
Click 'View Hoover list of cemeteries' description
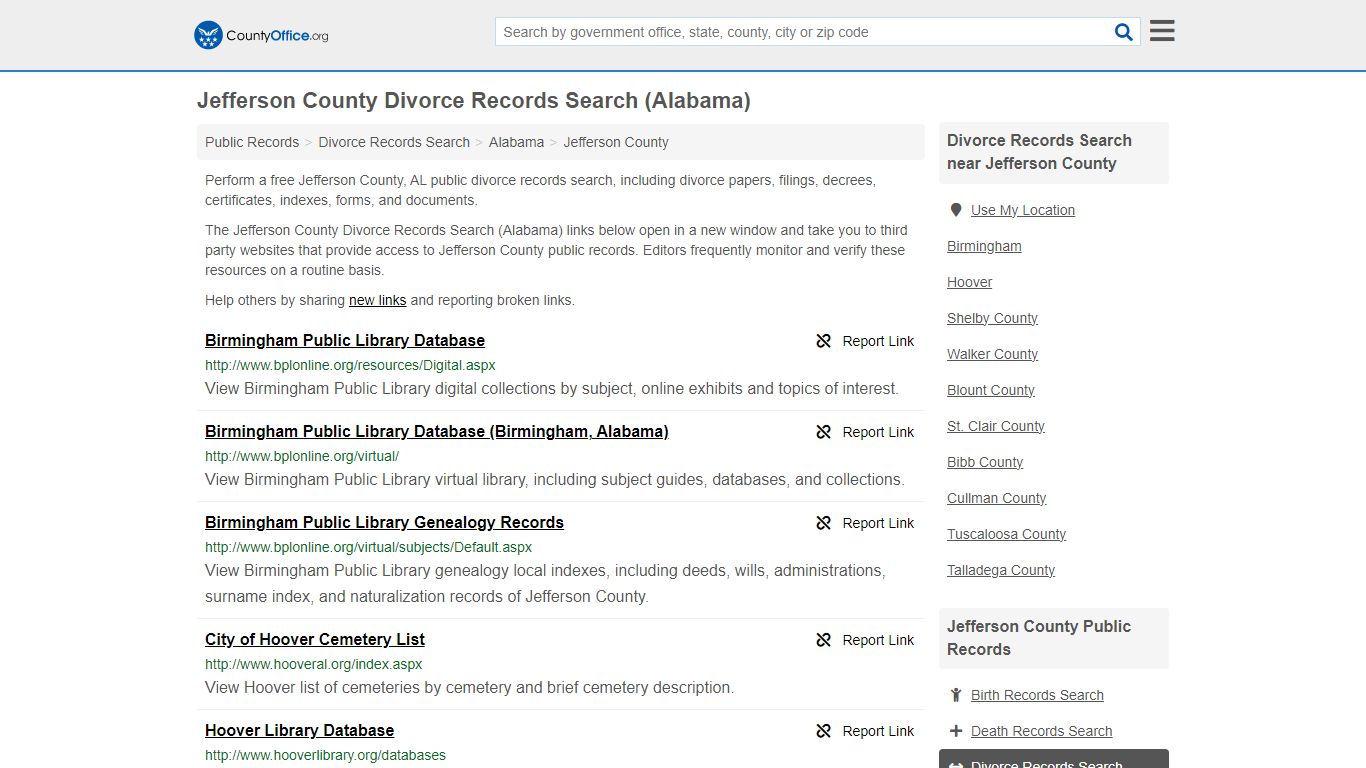coord(470,688)
